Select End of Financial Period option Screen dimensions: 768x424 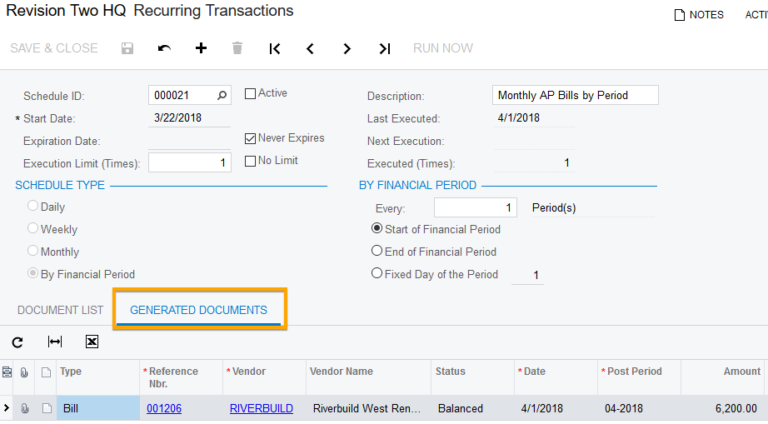377,252
